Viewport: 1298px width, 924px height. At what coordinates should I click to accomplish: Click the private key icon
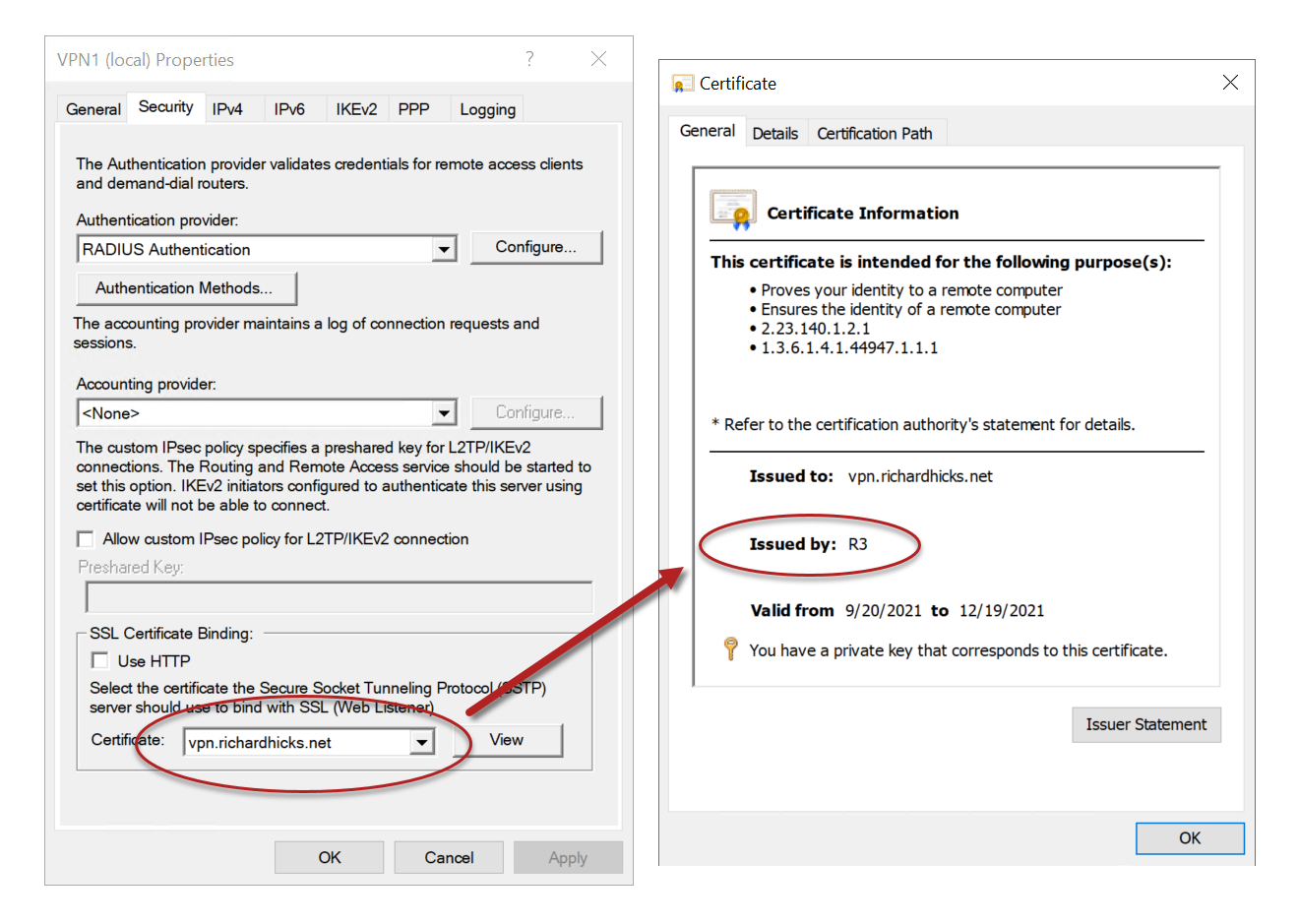[x=730, y=648]
